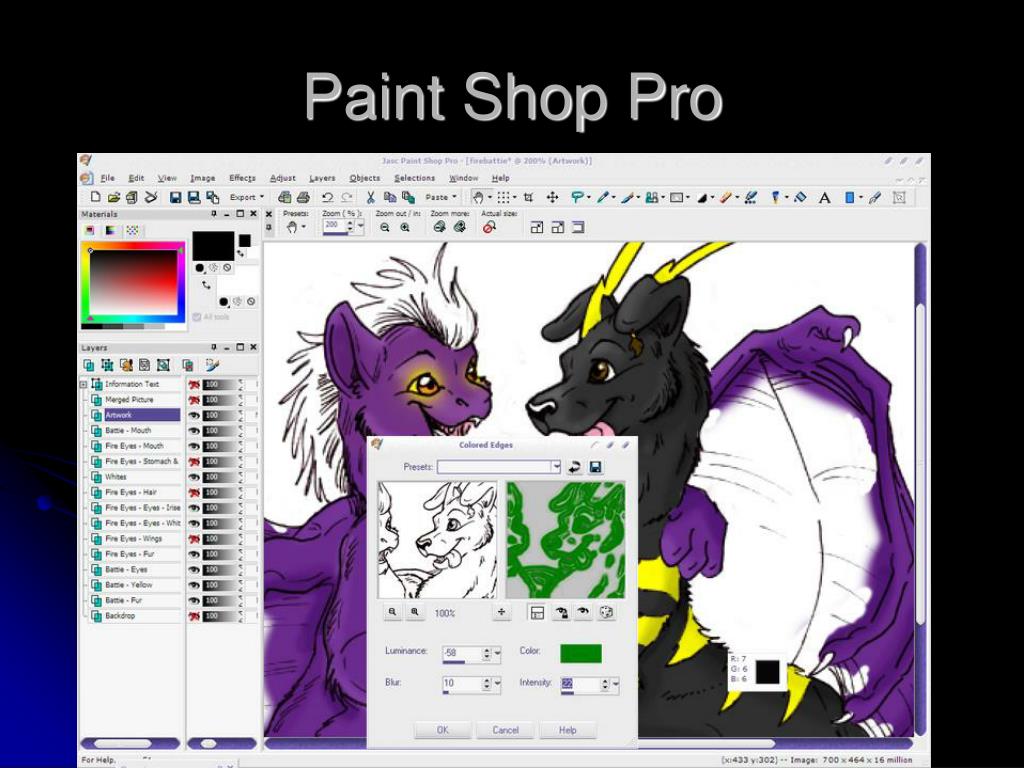Click the save preset floppy icon in dialog
This screenshot has height=768, width=1024.
[x=595, y=467]
